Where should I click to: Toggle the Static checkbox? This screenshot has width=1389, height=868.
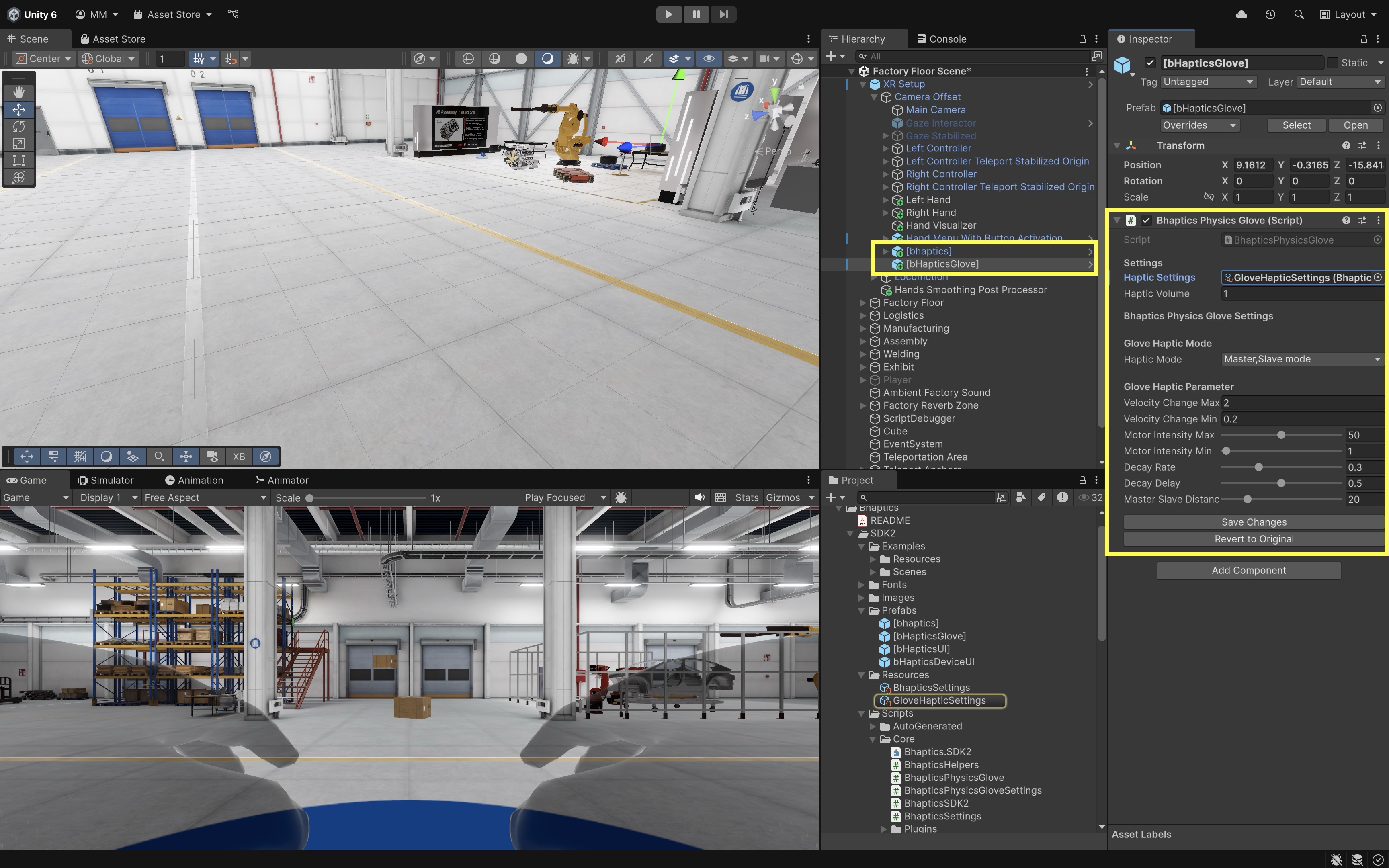pos(1333,63)
